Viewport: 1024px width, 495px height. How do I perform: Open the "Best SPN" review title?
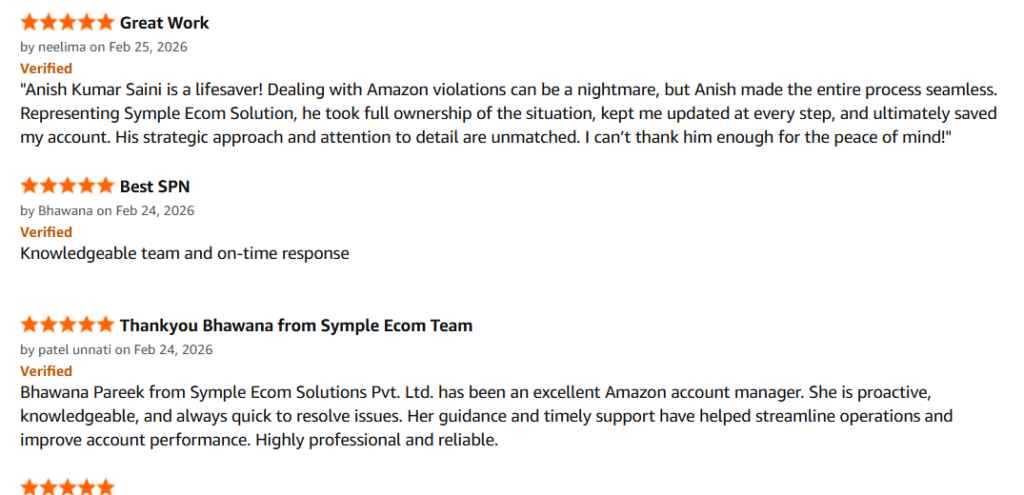coord(155,185)
